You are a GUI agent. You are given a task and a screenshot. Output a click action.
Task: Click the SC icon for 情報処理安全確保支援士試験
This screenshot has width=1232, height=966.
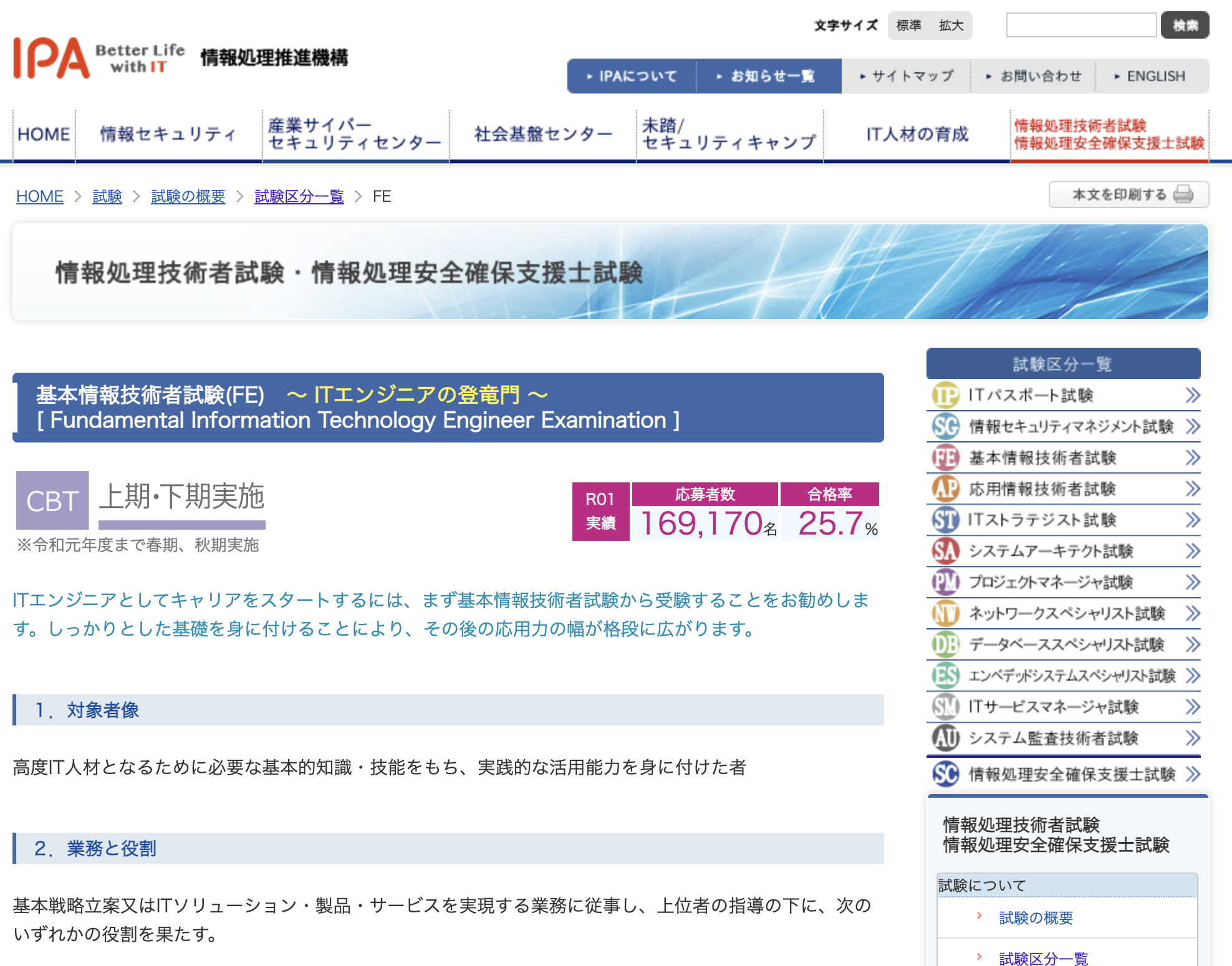point(945,774)
